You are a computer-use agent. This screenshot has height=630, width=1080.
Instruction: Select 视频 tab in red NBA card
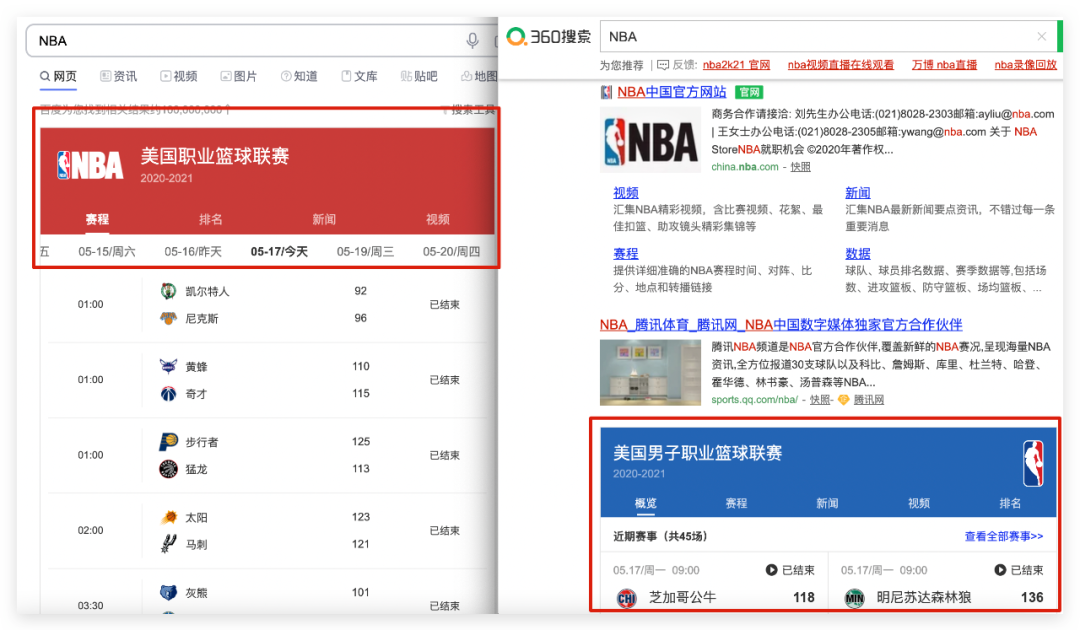click(438, 220)
